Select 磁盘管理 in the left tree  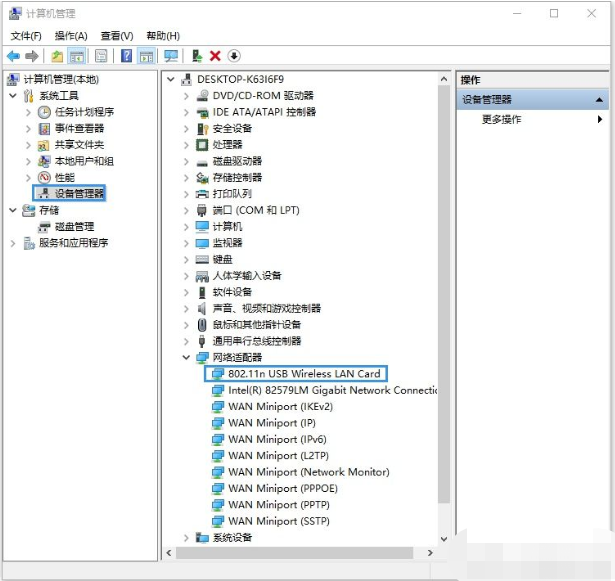74,227
